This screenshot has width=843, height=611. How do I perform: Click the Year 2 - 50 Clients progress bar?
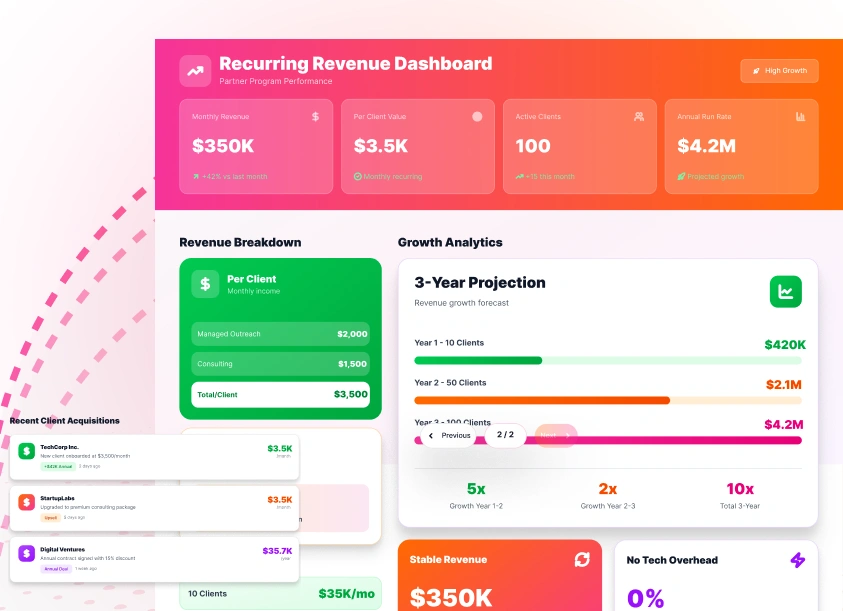click(x=607, y=400)
